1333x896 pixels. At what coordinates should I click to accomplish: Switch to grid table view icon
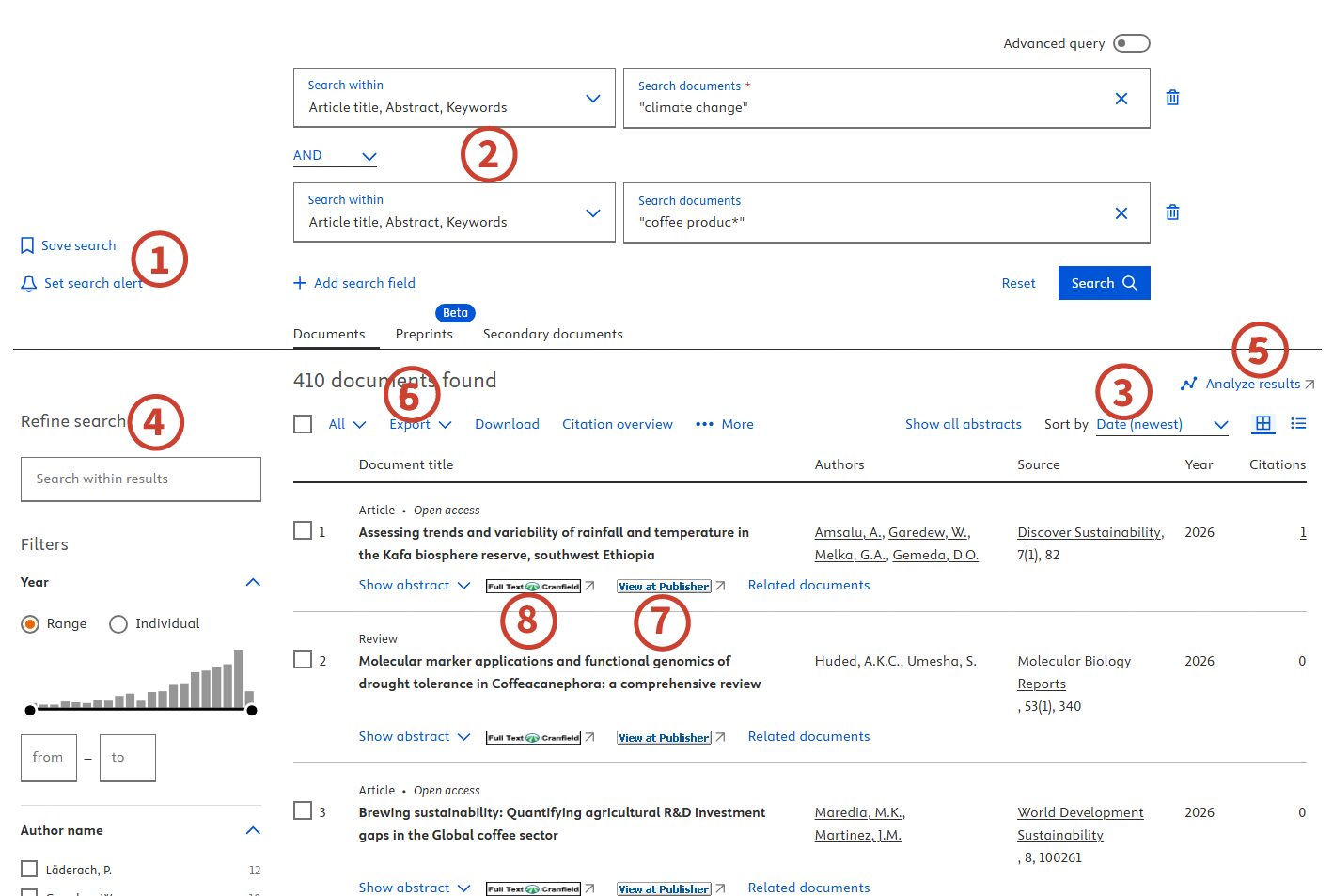coord(1263,424)
